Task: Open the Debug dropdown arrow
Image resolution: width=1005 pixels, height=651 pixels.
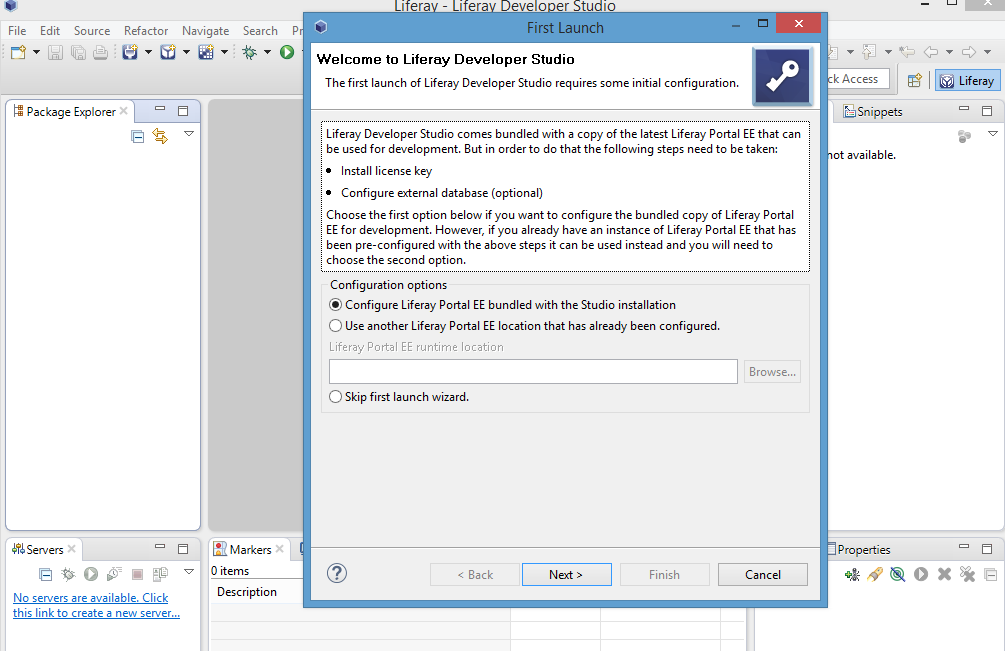Action: click(x=267, y=53)
